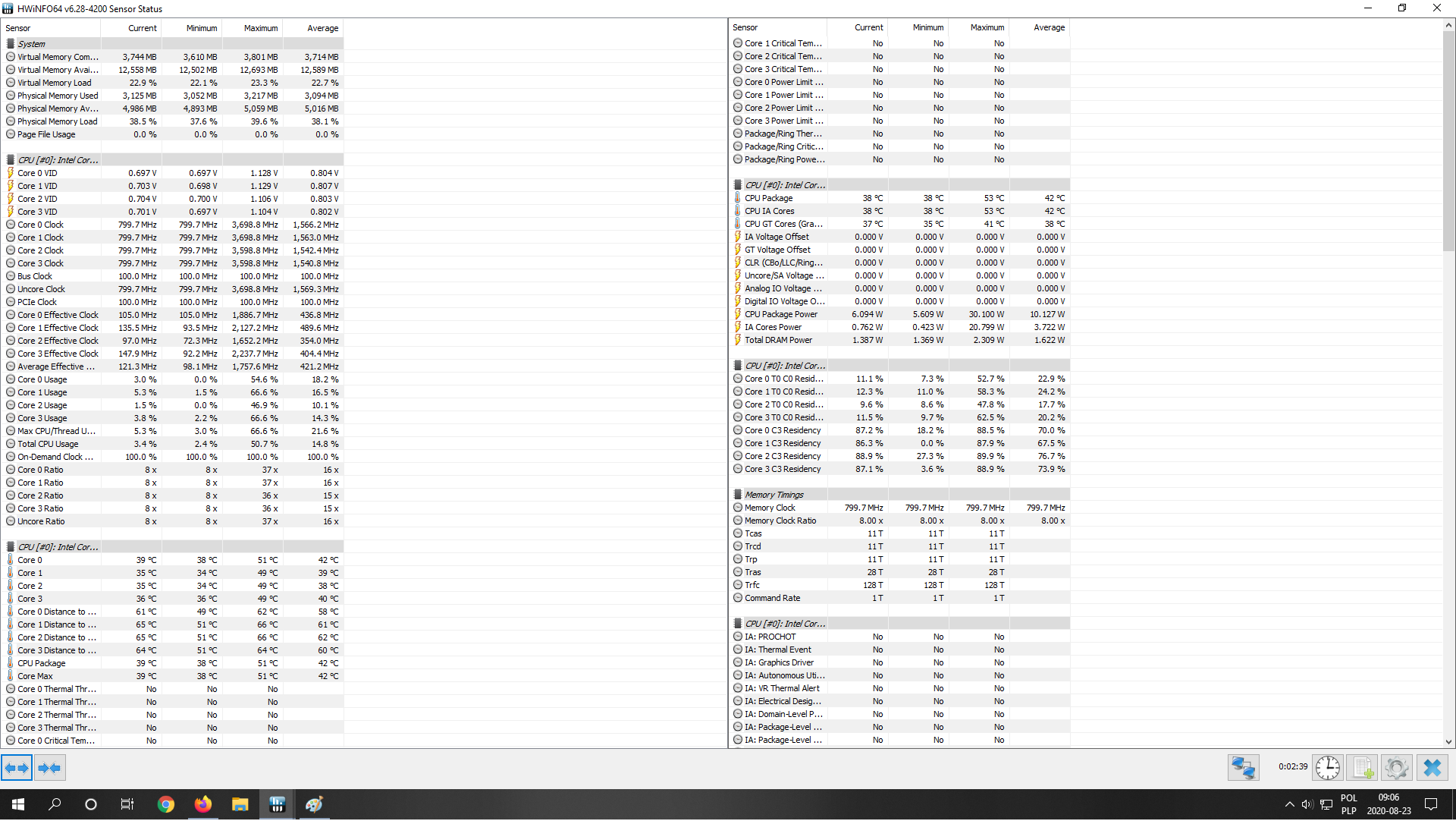Launch Firefox from taskbar
The height and width of the screenshot is (821, 1456).
point(202,805)
